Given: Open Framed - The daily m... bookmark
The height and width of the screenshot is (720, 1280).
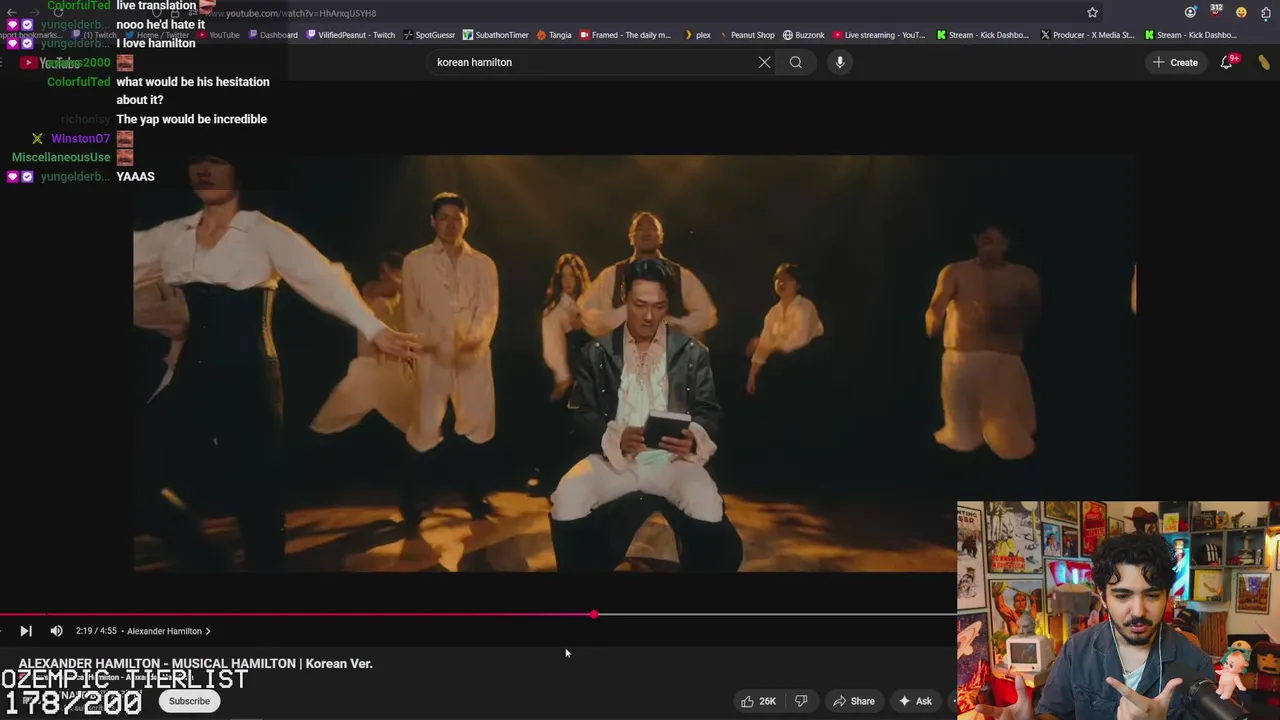Looking at the screenshot, I should pos(625,35).
